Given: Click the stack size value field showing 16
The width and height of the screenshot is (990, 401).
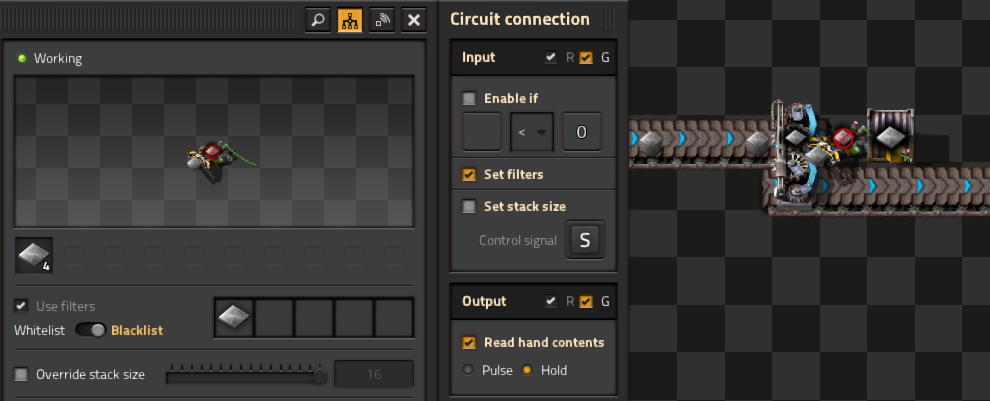Looking at the screenshot, I should (x=374, y=374).
